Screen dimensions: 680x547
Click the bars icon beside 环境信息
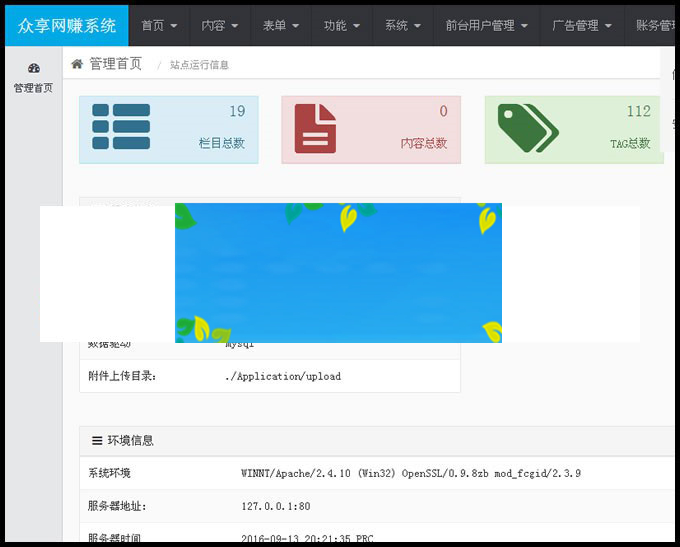(x=97, y=440)
